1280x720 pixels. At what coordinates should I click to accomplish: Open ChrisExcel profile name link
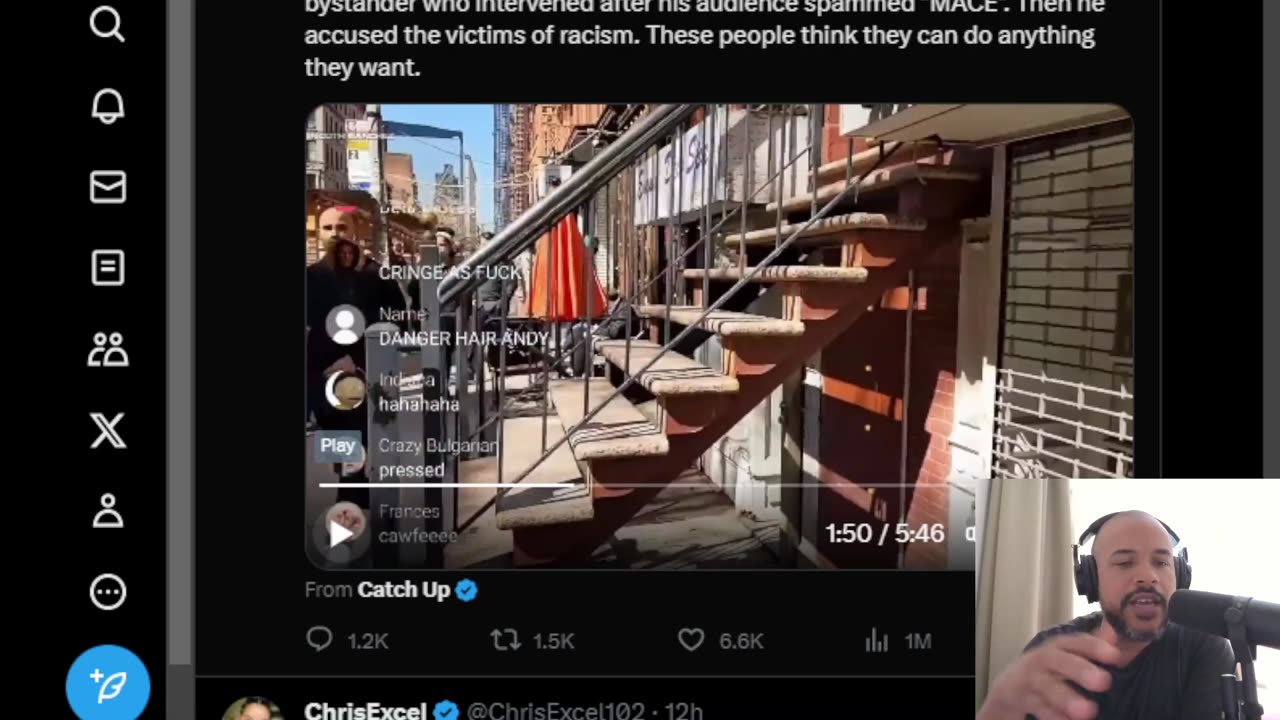pyautogui.click(x=365, y=710)
